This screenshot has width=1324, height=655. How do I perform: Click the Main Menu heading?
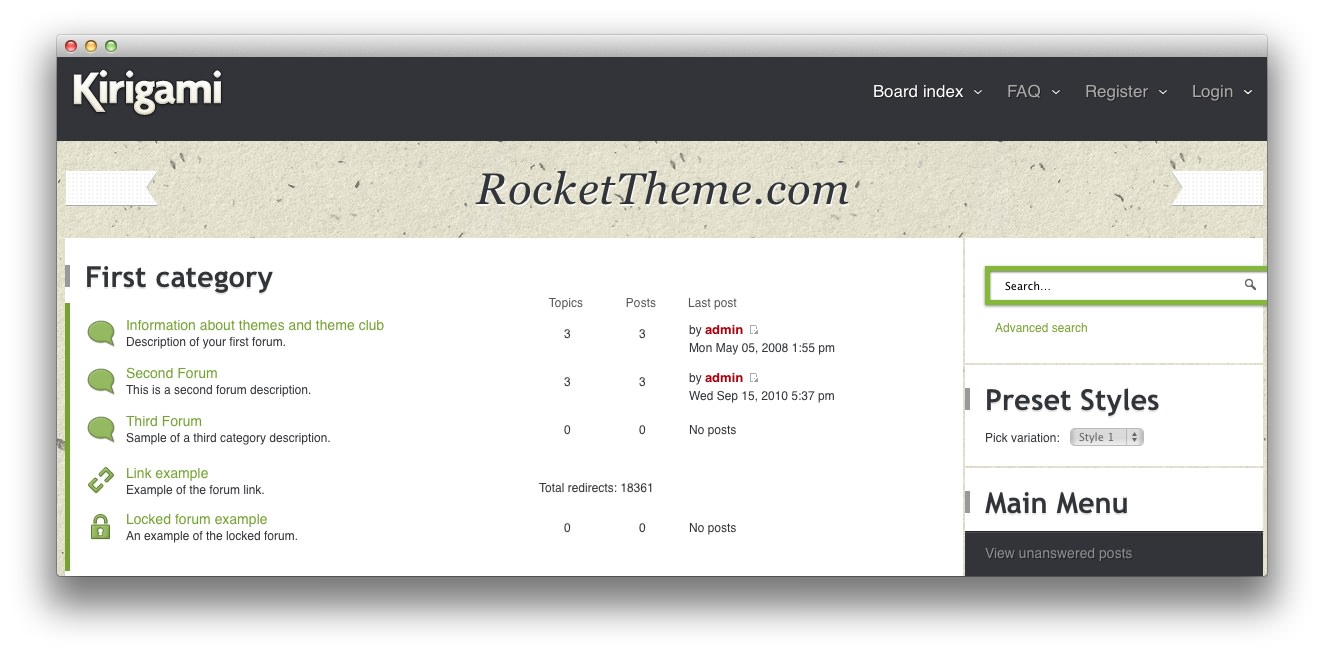tap(1056, 503)
